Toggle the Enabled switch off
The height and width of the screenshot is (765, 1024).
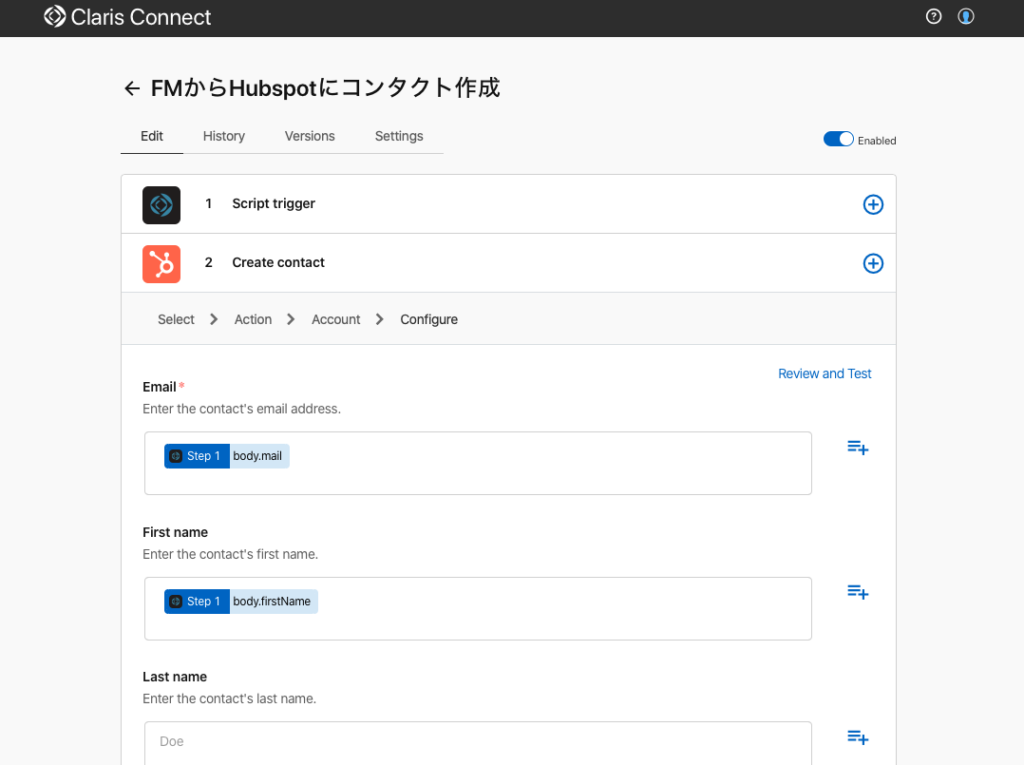(x=838, y=139)
